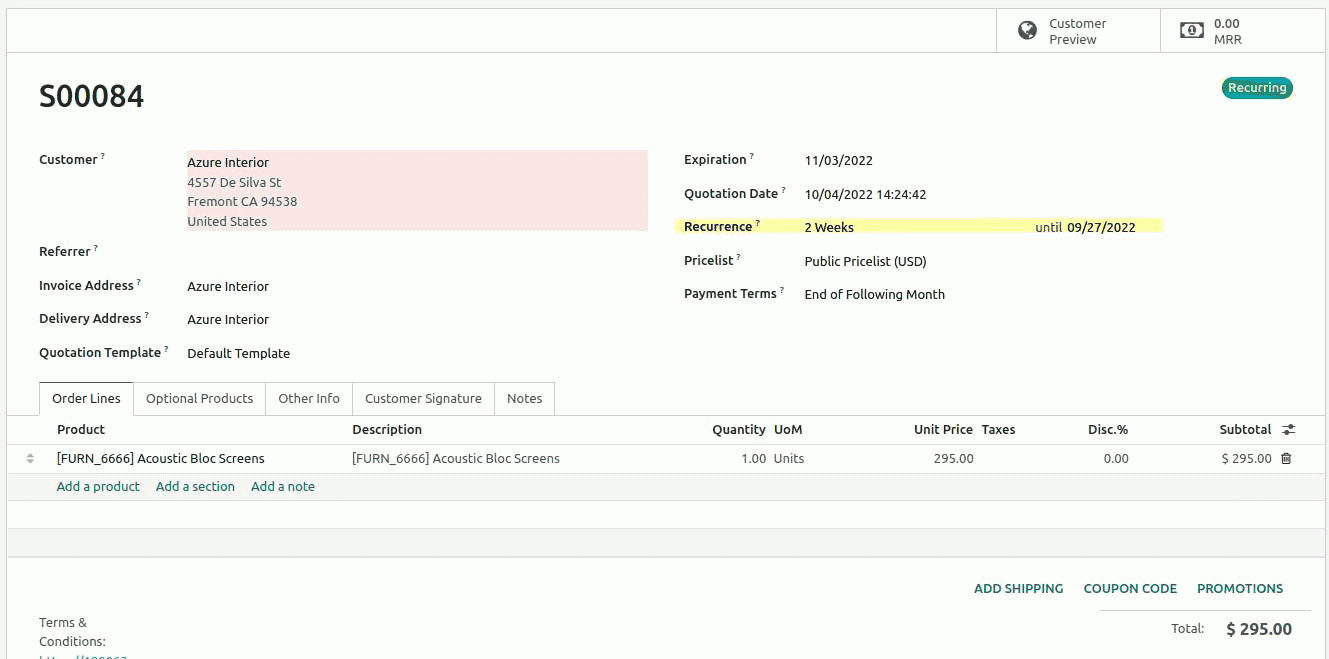Screen dimensions: 1329x659
Task: Sort by the Subtotal column header
Action: click(1245, 430)
